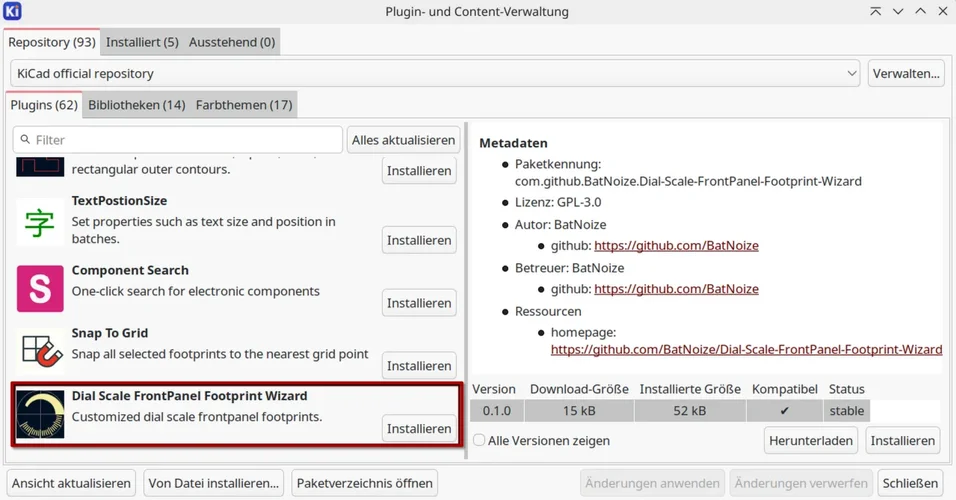This screenshot has width=956, height=500.
Task: Click the Snap To Grid magnet icon
Action: [40, 351]
